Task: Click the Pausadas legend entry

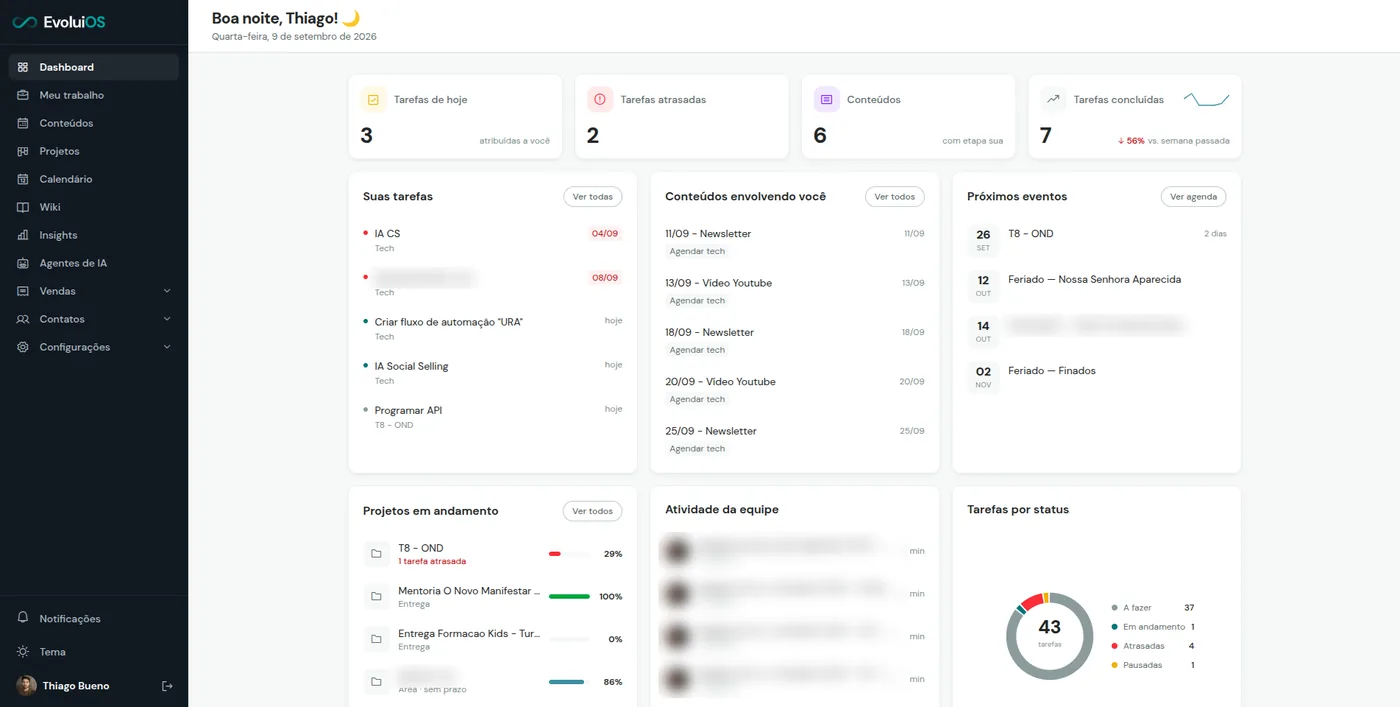Action: 1153,665
